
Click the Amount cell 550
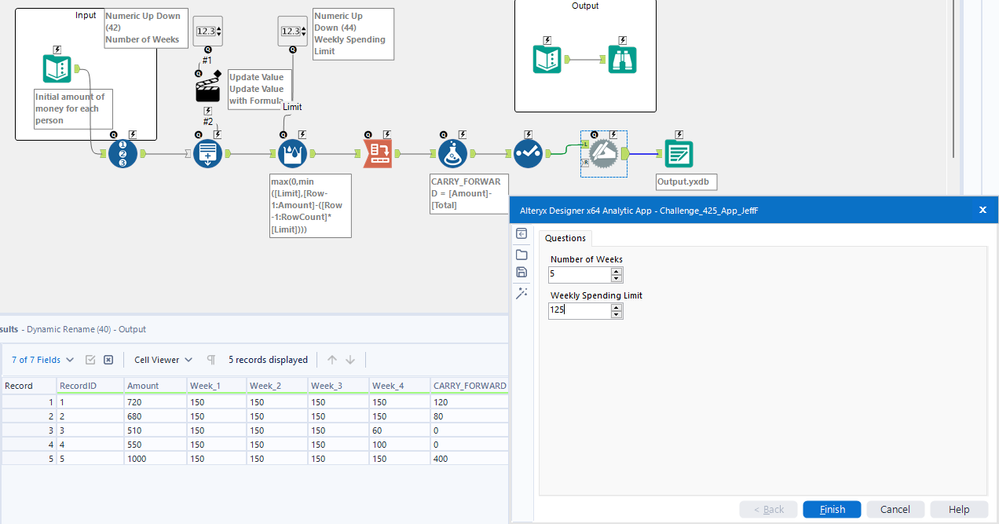click(155, 444)
